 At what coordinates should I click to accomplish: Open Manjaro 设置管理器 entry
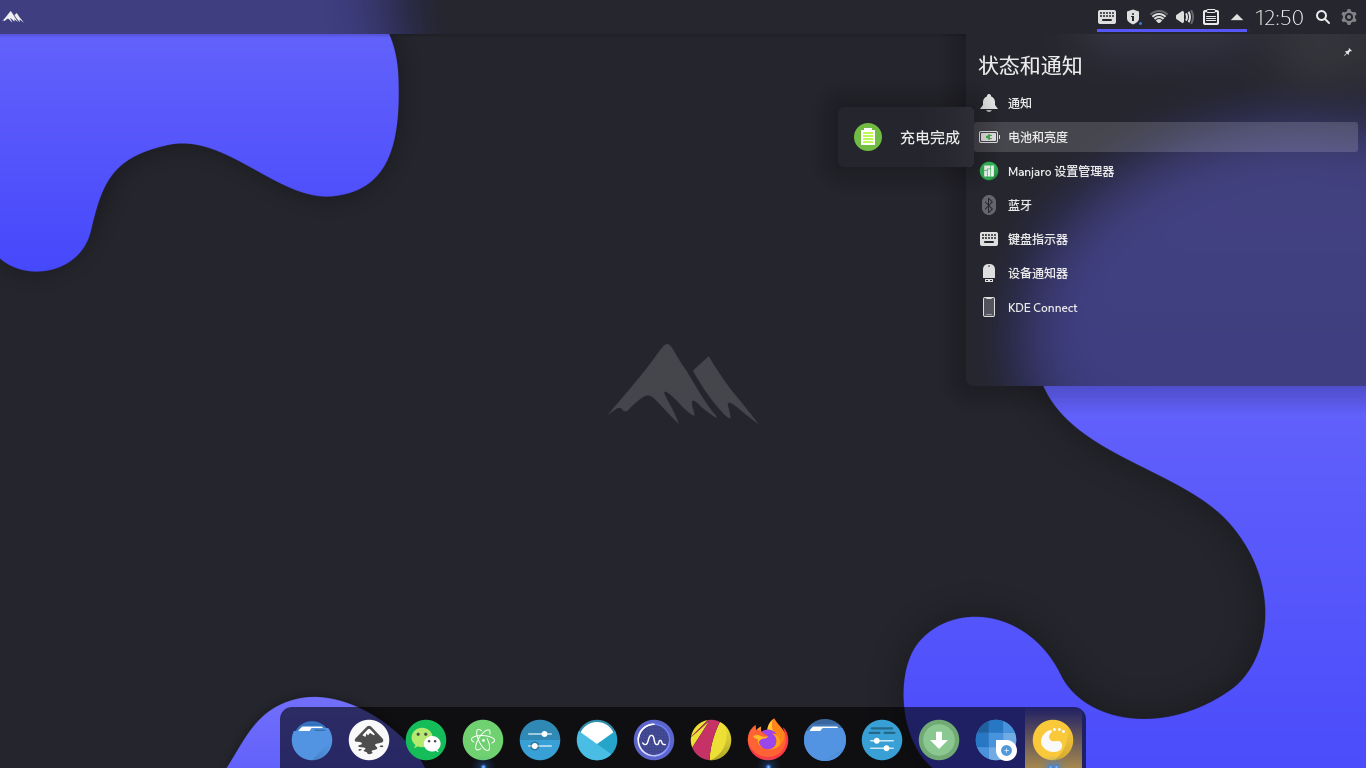tap(1166, 171)
